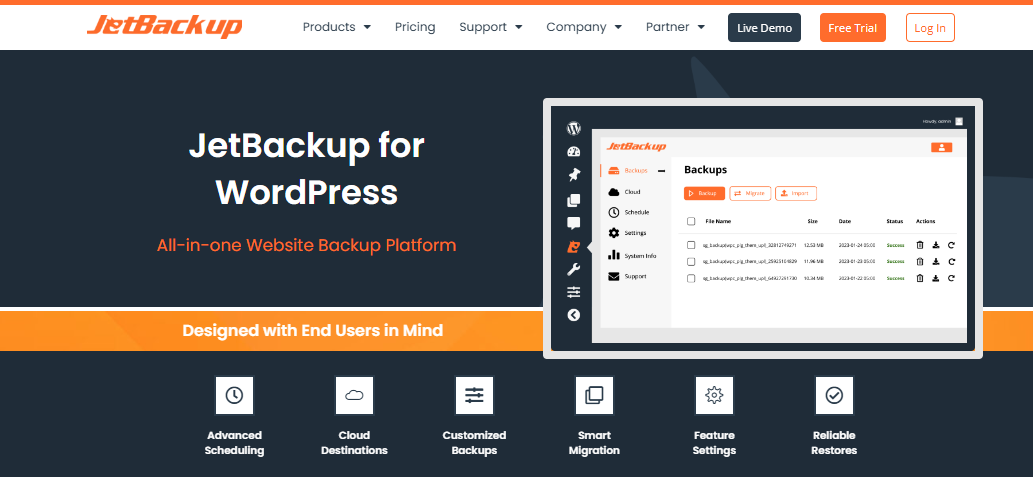Click the WordPress logo in the mockup sidebar

[574, 128]
